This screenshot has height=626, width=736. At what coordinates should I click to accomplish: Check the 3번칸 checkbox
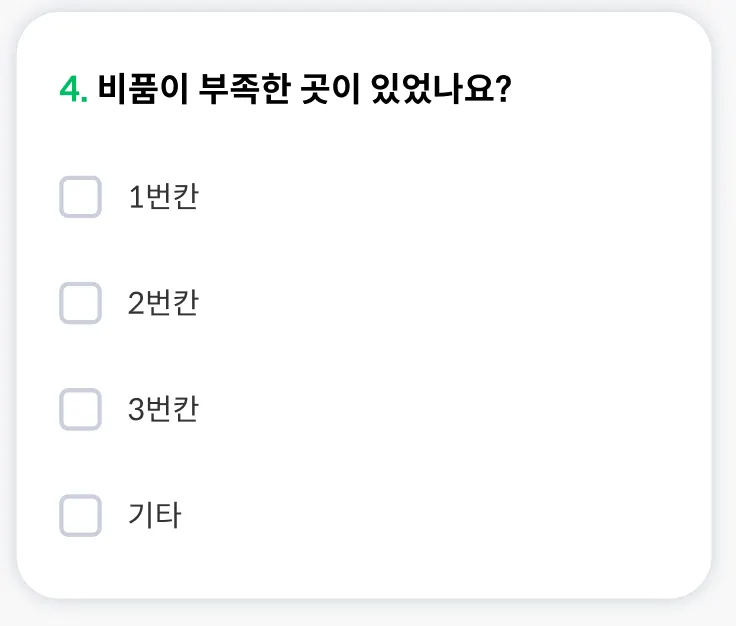pyautogui.click(x=81, y=409)
